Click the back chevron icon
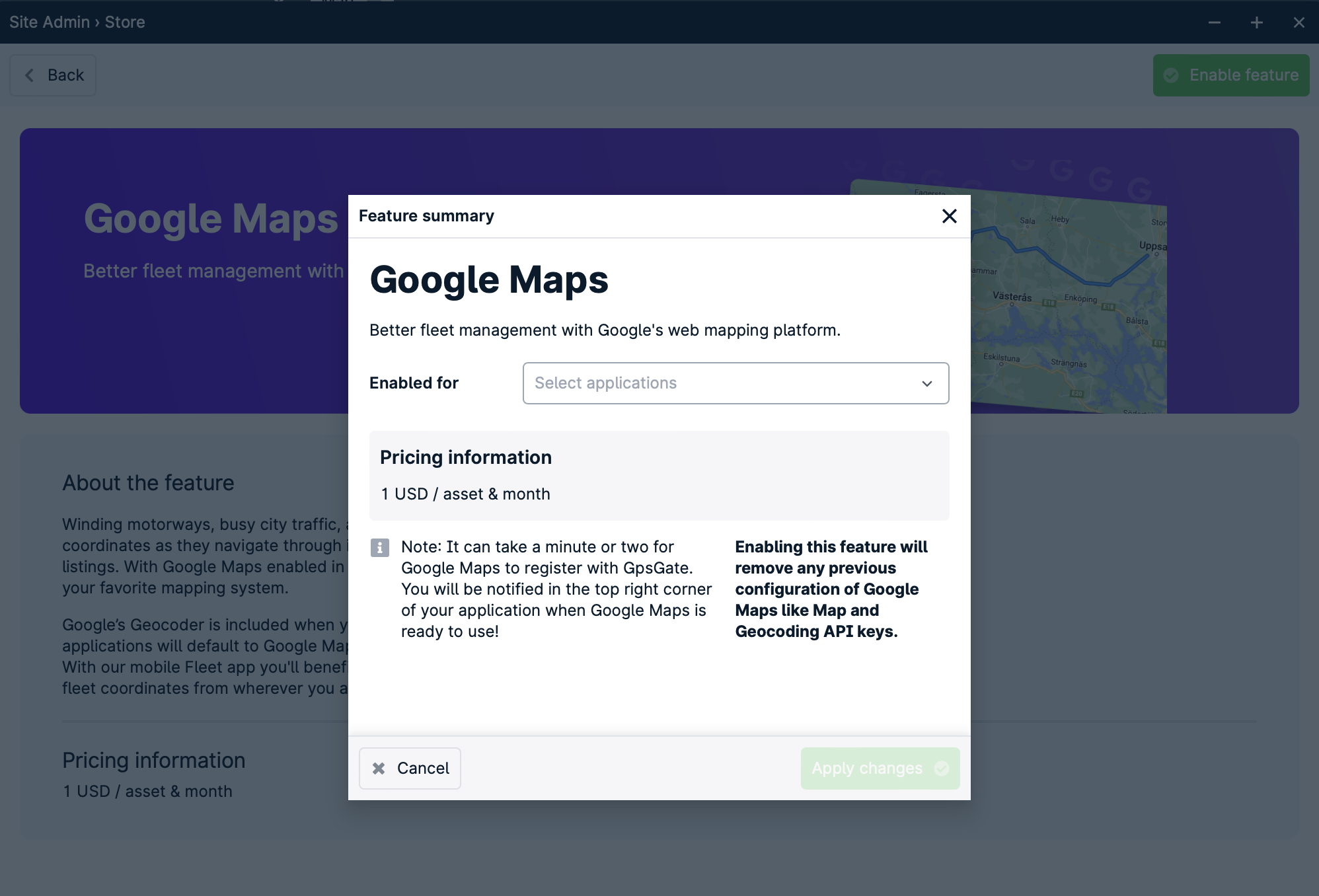The image size is (1319, 896). (29, 75)
